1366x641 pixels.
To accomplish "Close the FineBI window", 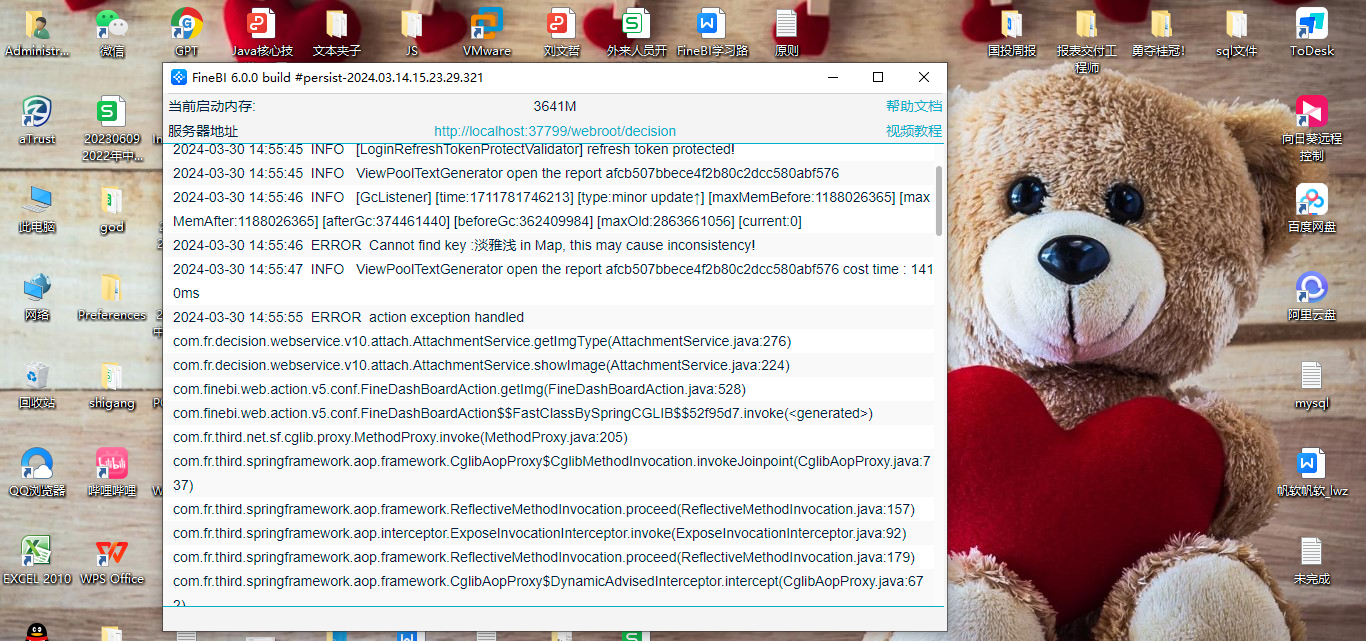I will pyautogui.click(x=924, y=77).
